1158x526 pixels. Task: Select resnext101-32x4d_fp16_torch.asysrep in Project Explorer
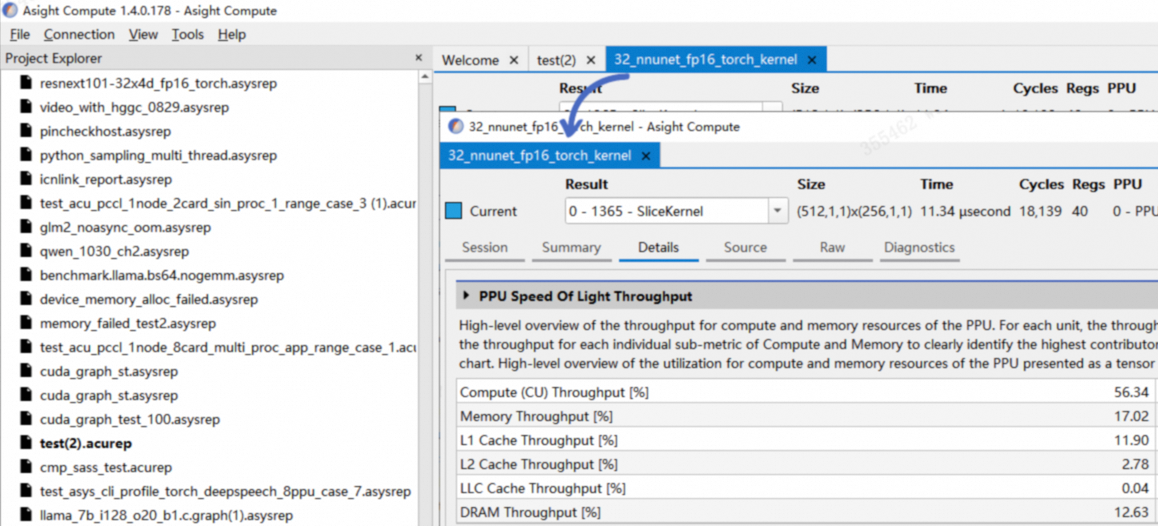pos(159,83)
